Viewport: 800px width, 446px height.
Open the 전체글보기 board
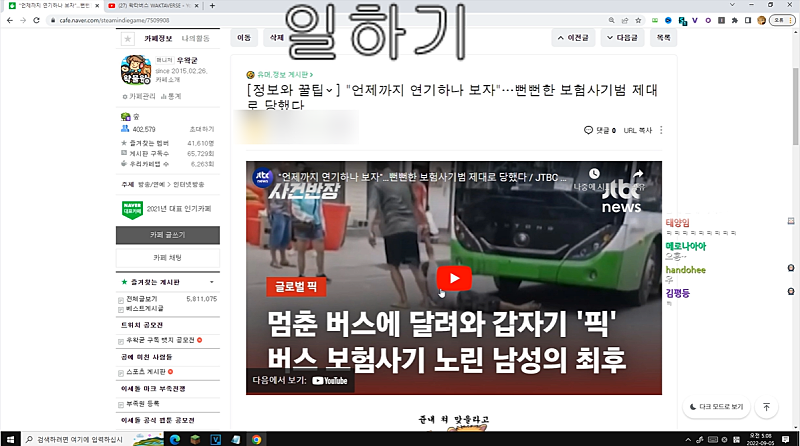point(142,299)
